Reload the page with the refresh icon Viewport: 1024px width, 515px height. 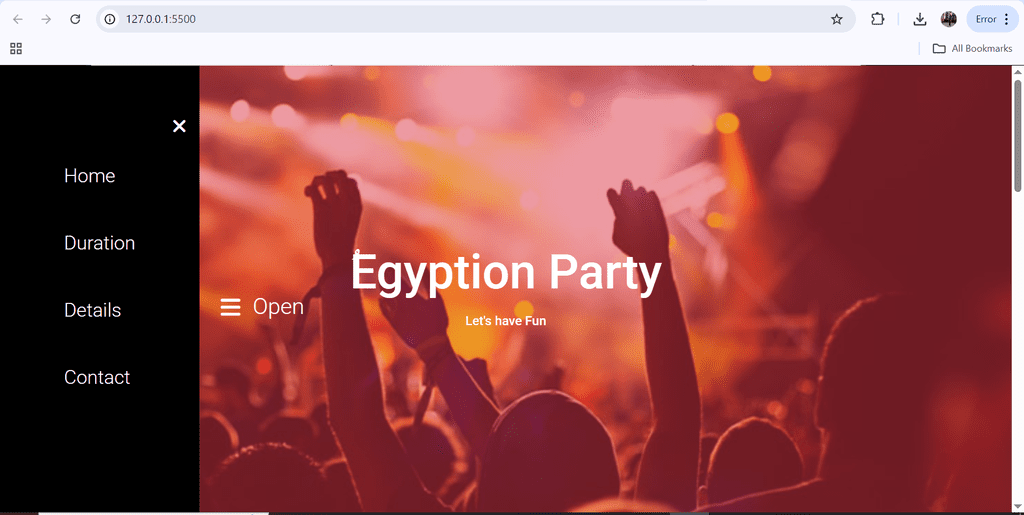coord(75,19)
